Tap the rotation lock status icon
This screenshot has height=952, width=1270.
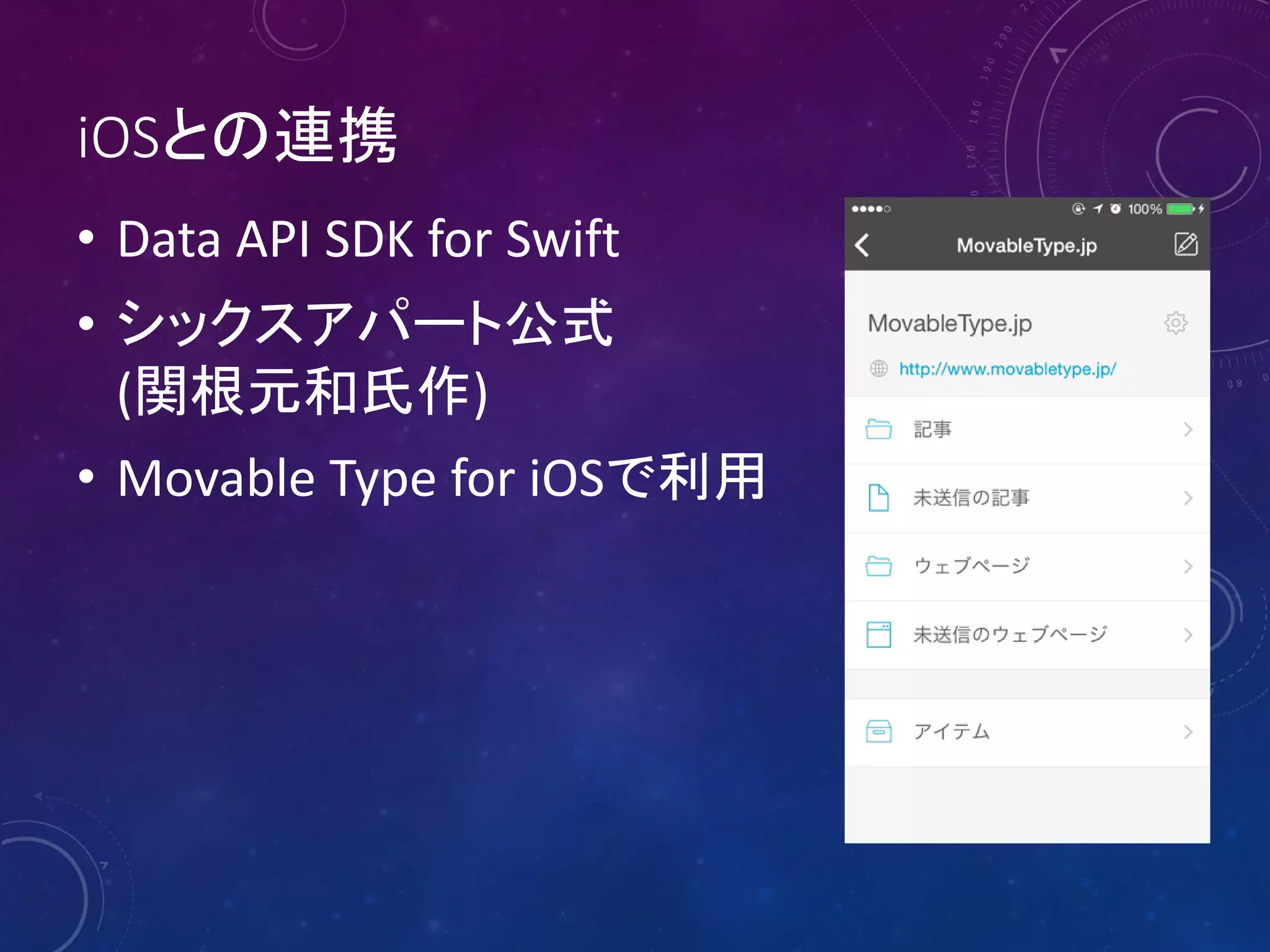click(x=1078, y=209)
